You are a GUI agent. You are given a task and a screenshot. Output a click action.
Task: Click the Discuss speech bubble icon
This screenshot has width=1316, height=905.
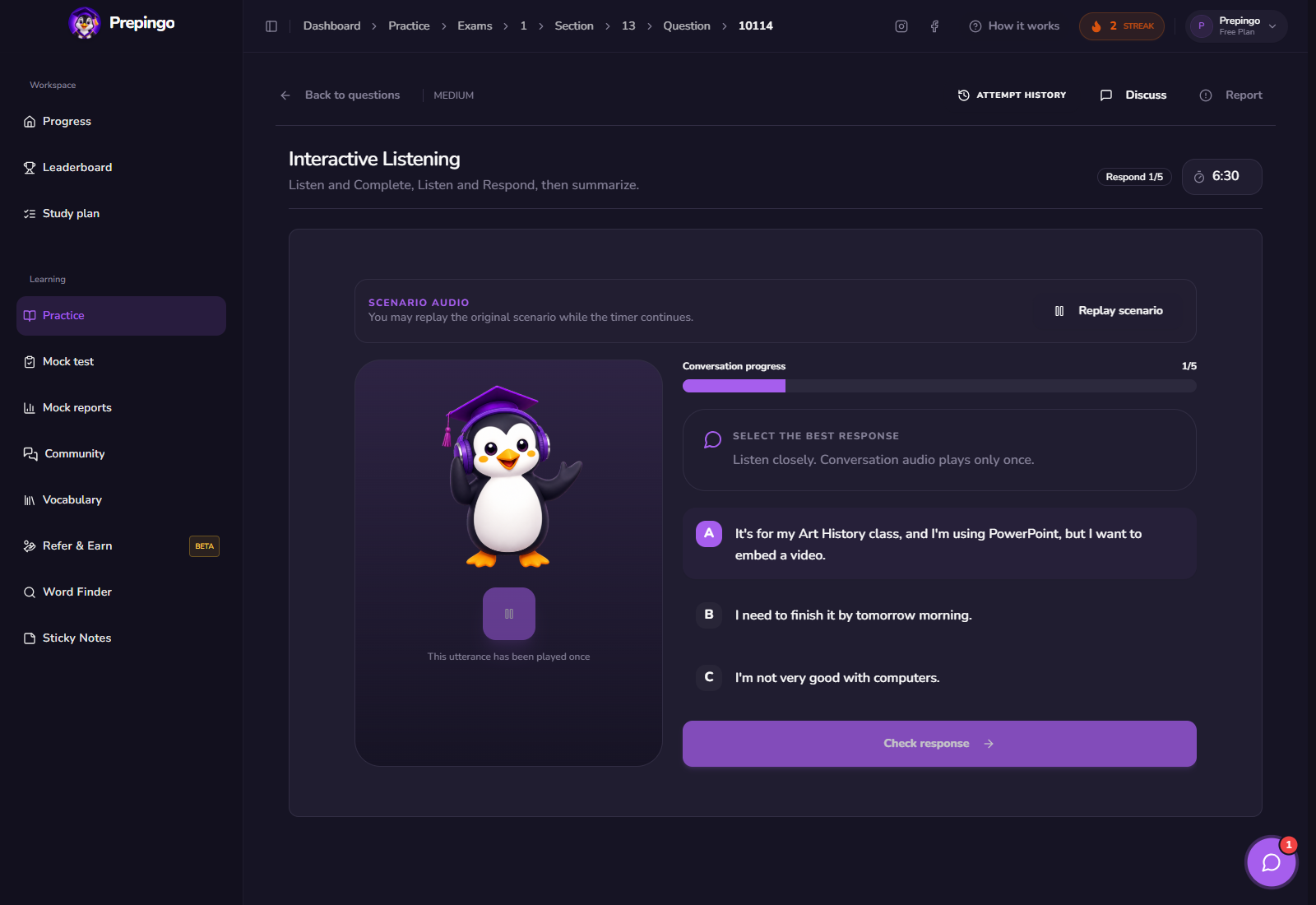point(1106,95)
